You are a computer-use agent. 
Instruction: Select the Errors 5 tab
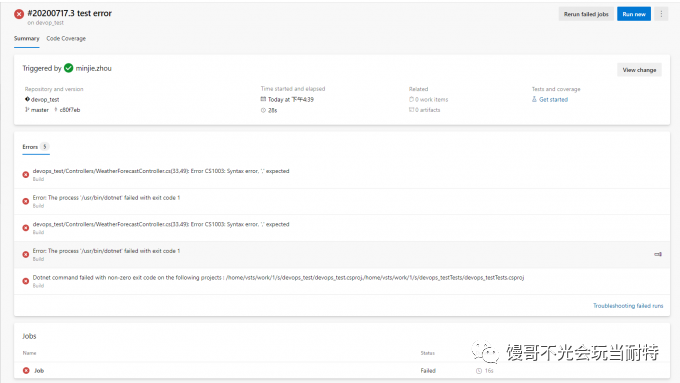pos(36,147)
